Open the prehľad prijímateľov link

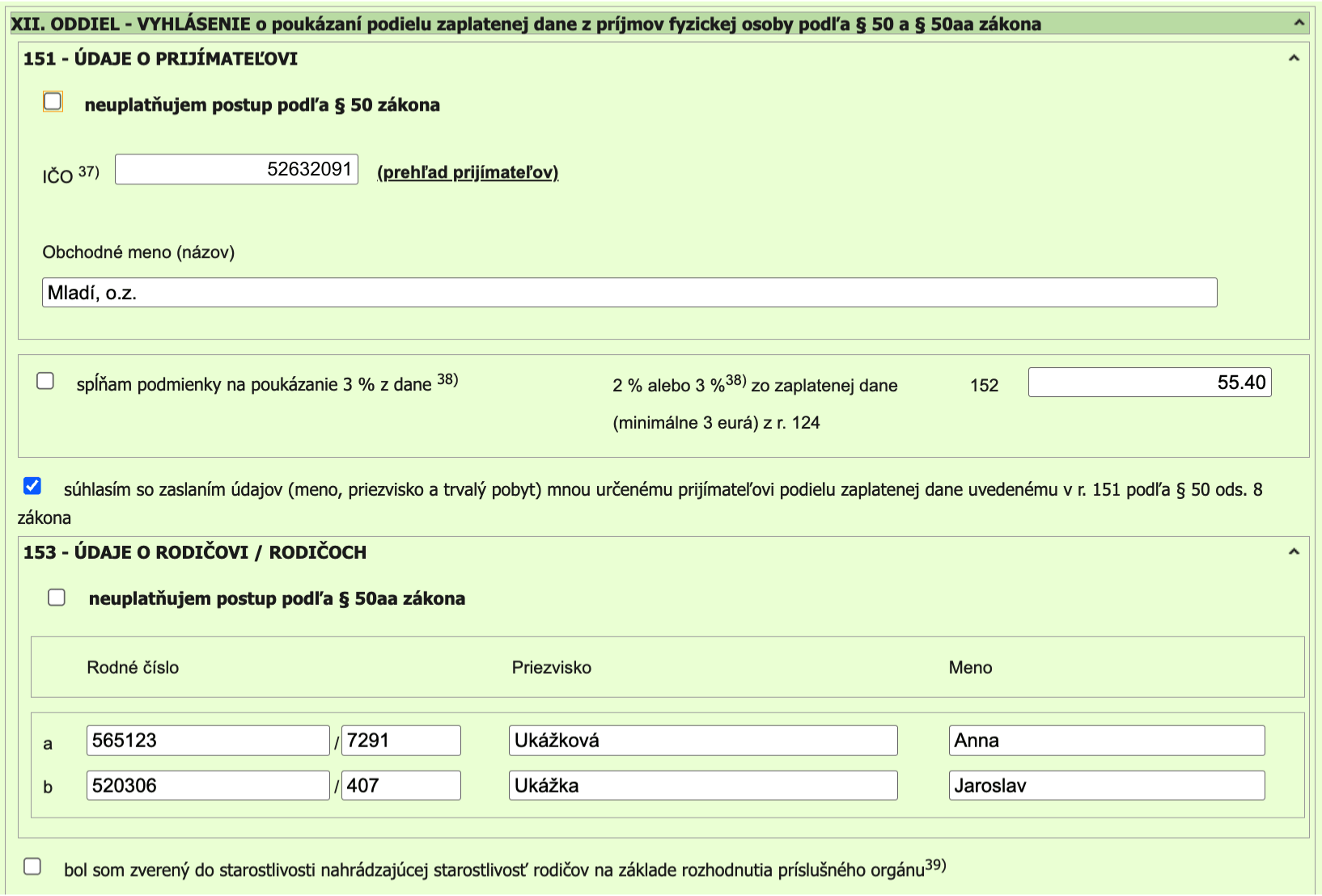(468, 172)
